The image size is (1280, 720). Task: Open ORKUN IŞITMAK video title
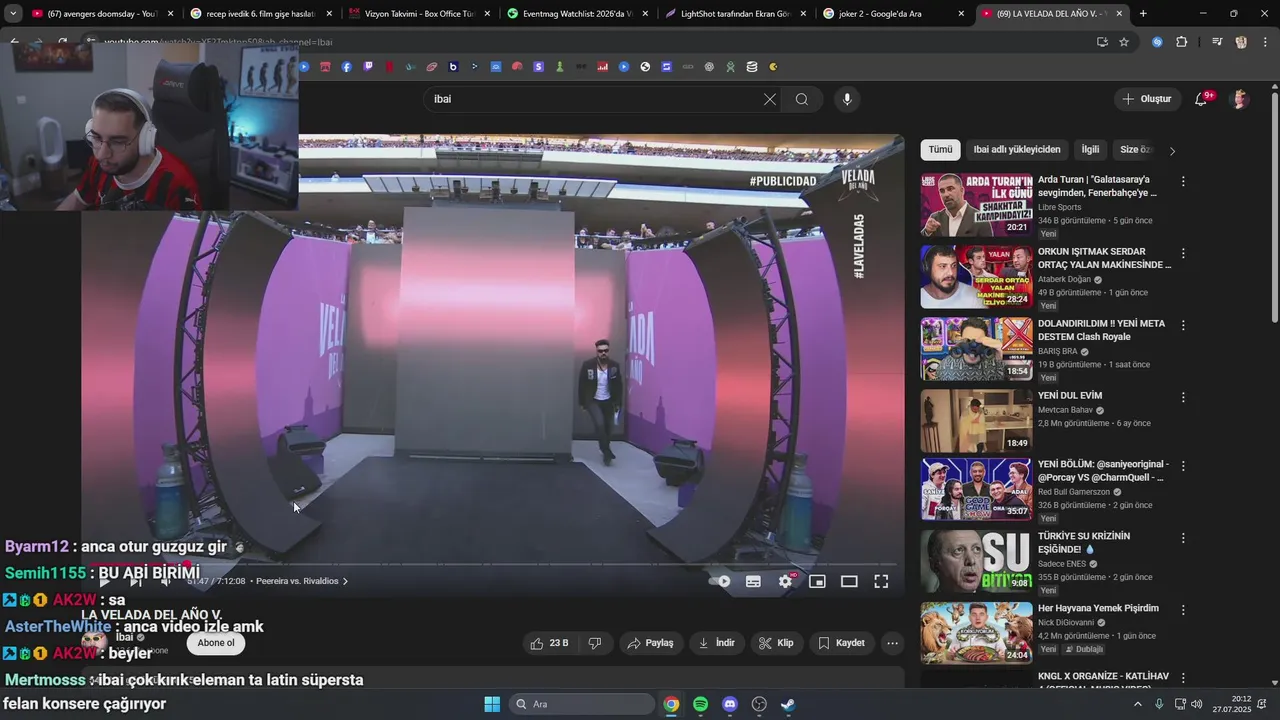[x=1104, y=258]
